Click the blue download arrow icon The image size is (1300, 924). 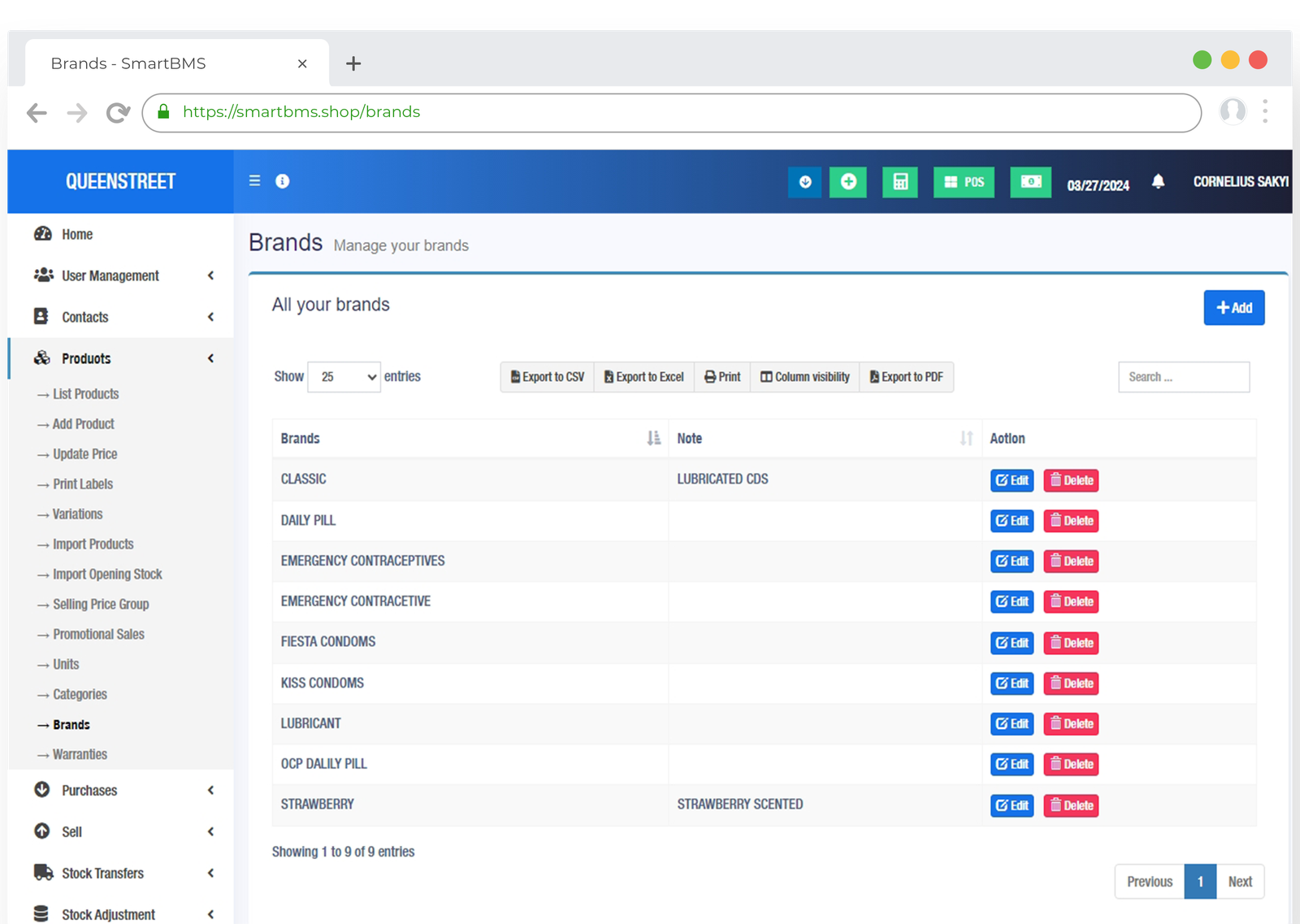point(804,182)
